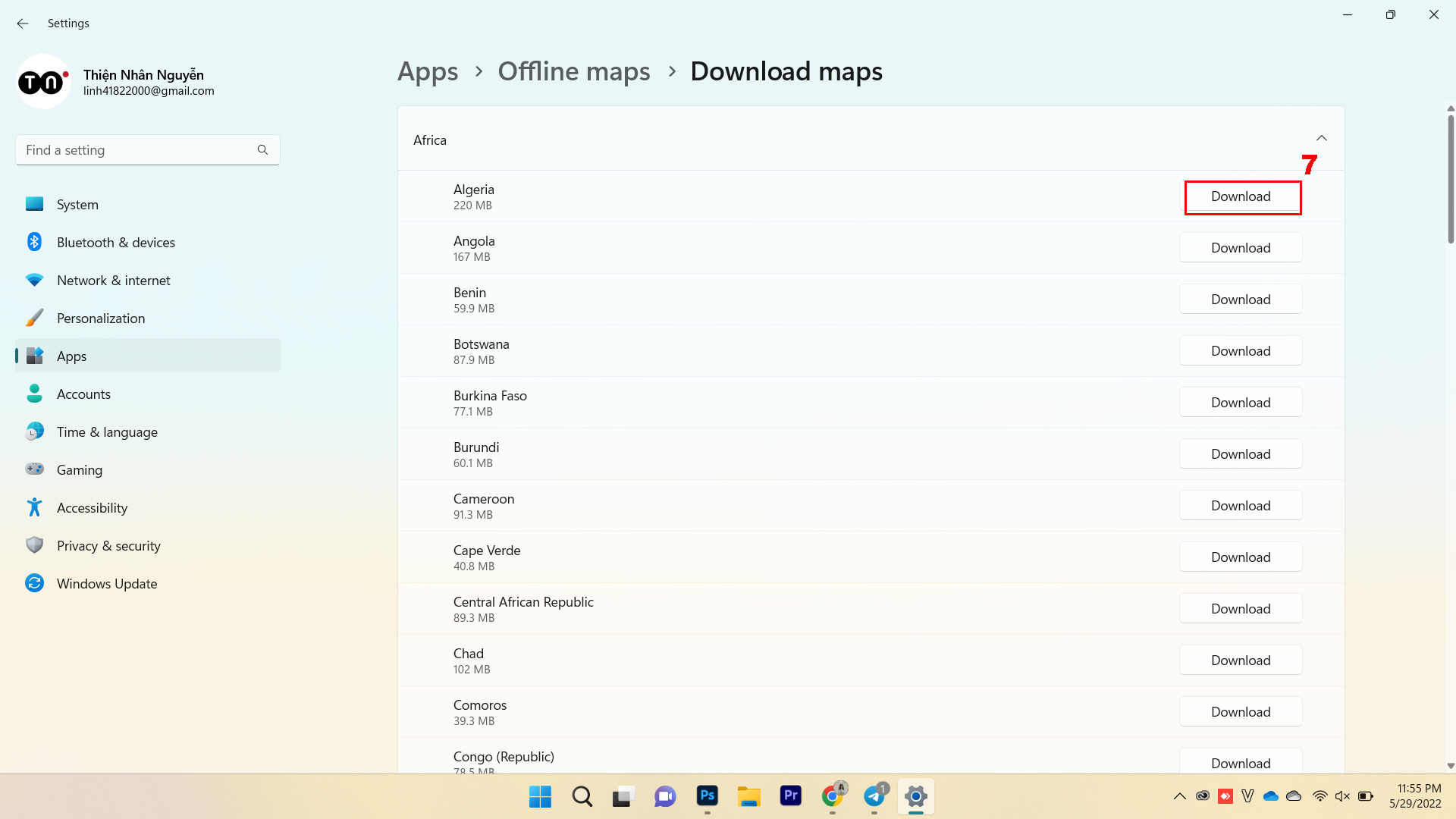Open Chrome browser from taskbar
1456x819 pixels.
pyautogui.click(x=834, y=796)
